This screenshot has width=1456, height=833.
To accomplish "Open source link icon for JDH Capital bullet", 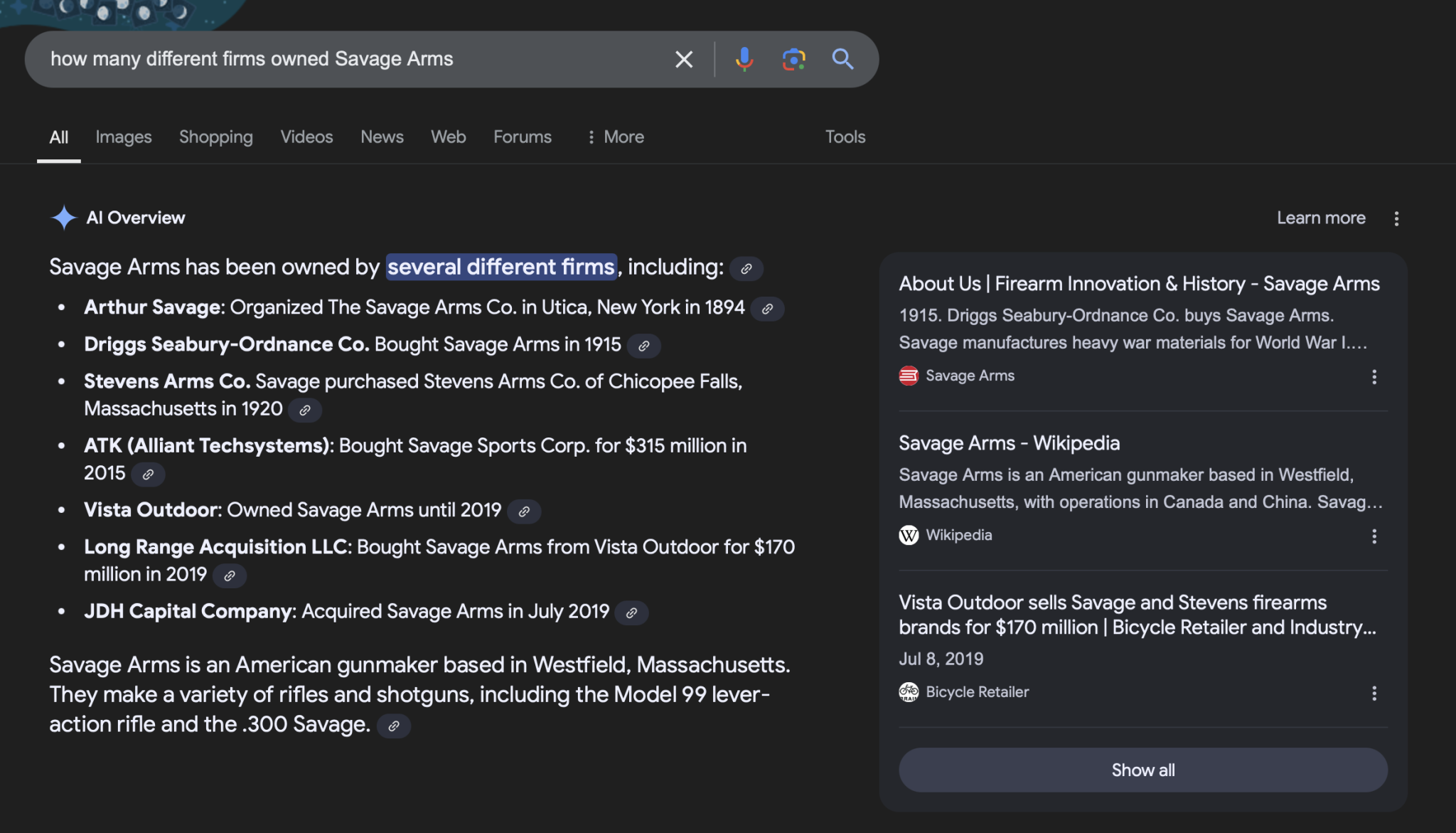I will coord(631,612).
